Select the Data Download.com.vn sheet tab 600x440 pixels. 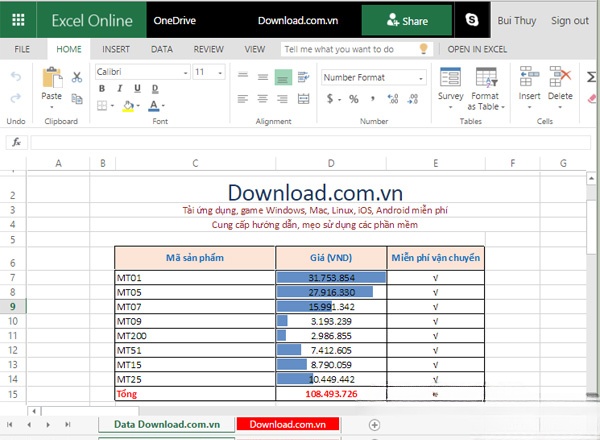click(167, 424)
